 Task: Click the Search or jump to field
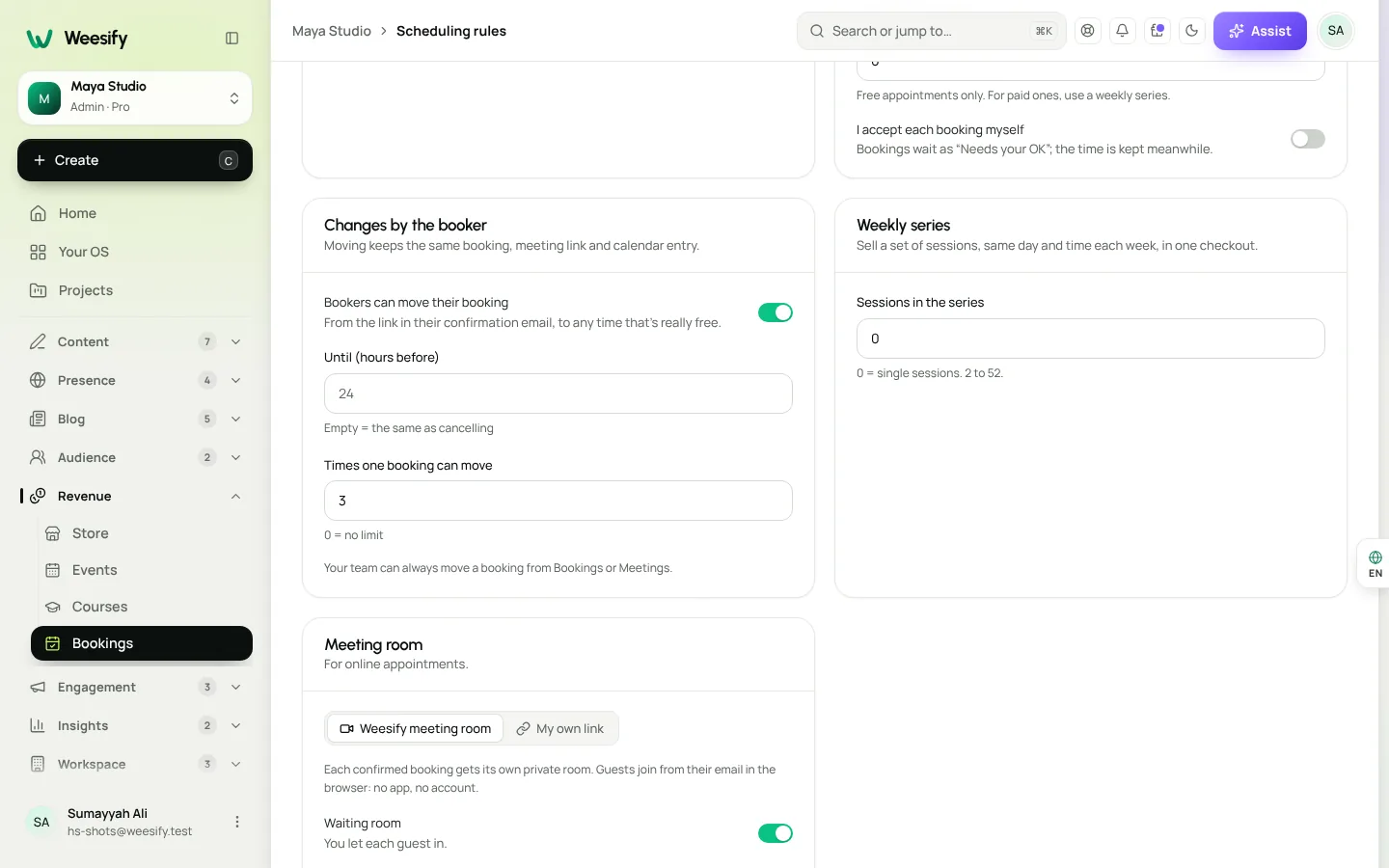tap(932, 31)
